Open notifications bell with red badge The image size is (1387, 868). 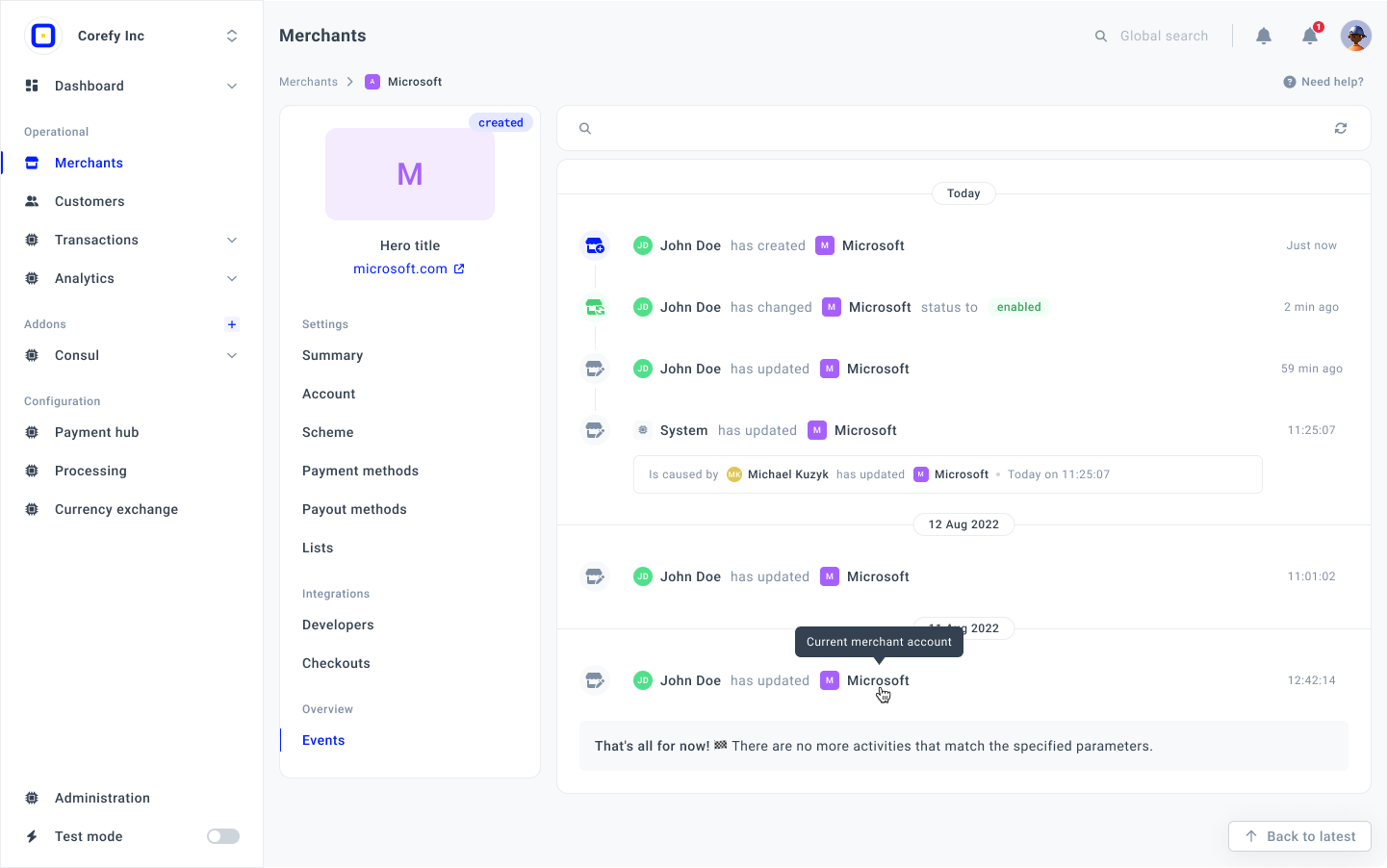[1310, 36]
